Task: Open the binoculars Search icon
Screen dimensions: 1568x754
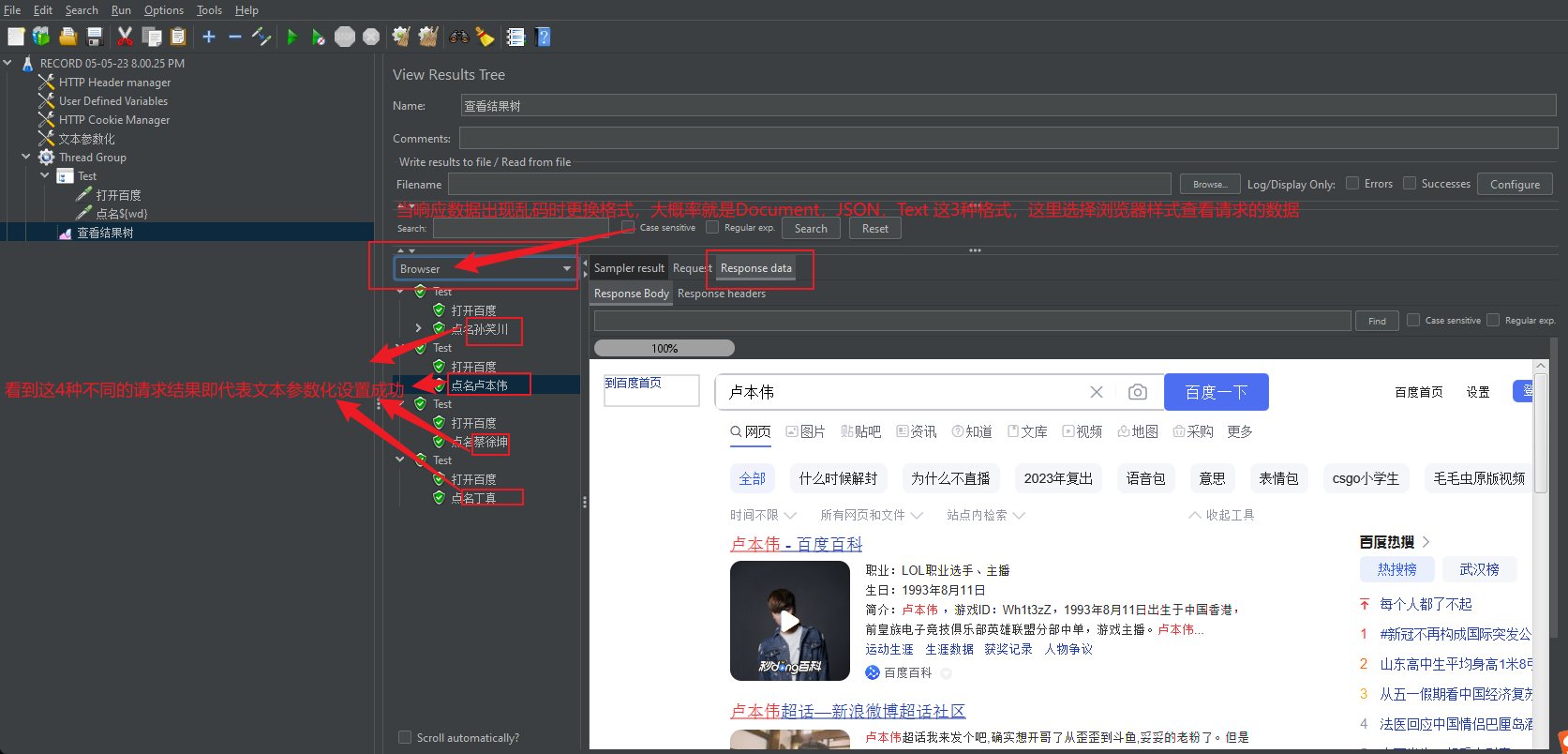Action: tap(459, 37)
